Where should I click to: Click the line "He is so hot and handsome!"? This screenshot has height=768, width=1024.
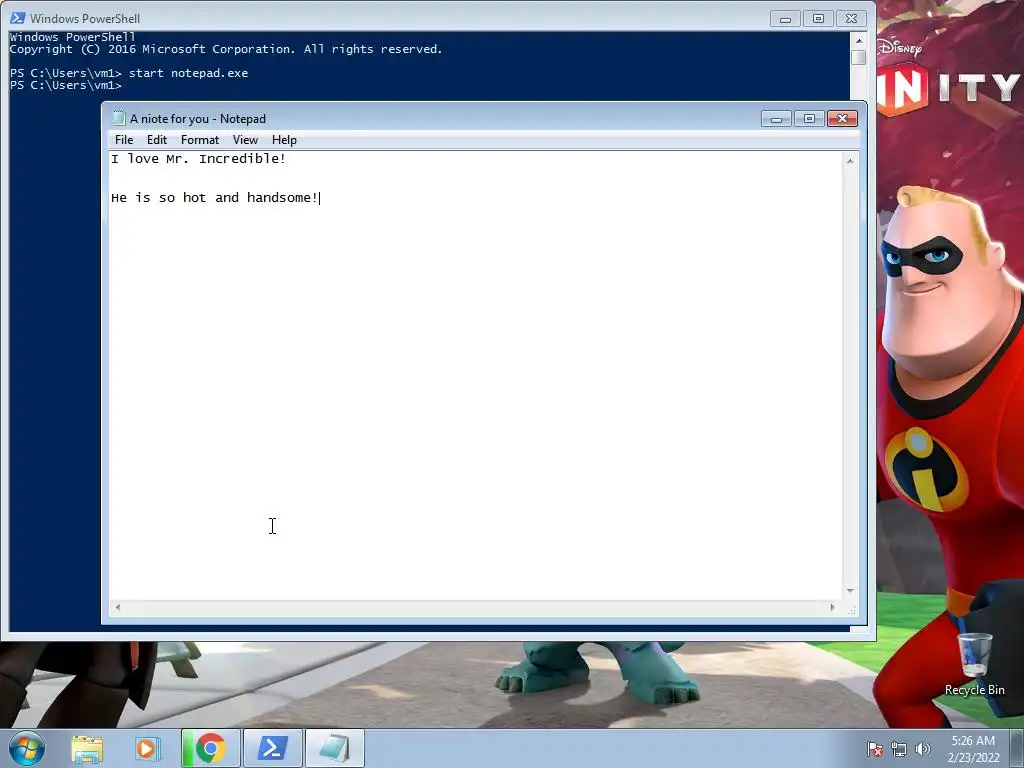[x=214, y=198]
